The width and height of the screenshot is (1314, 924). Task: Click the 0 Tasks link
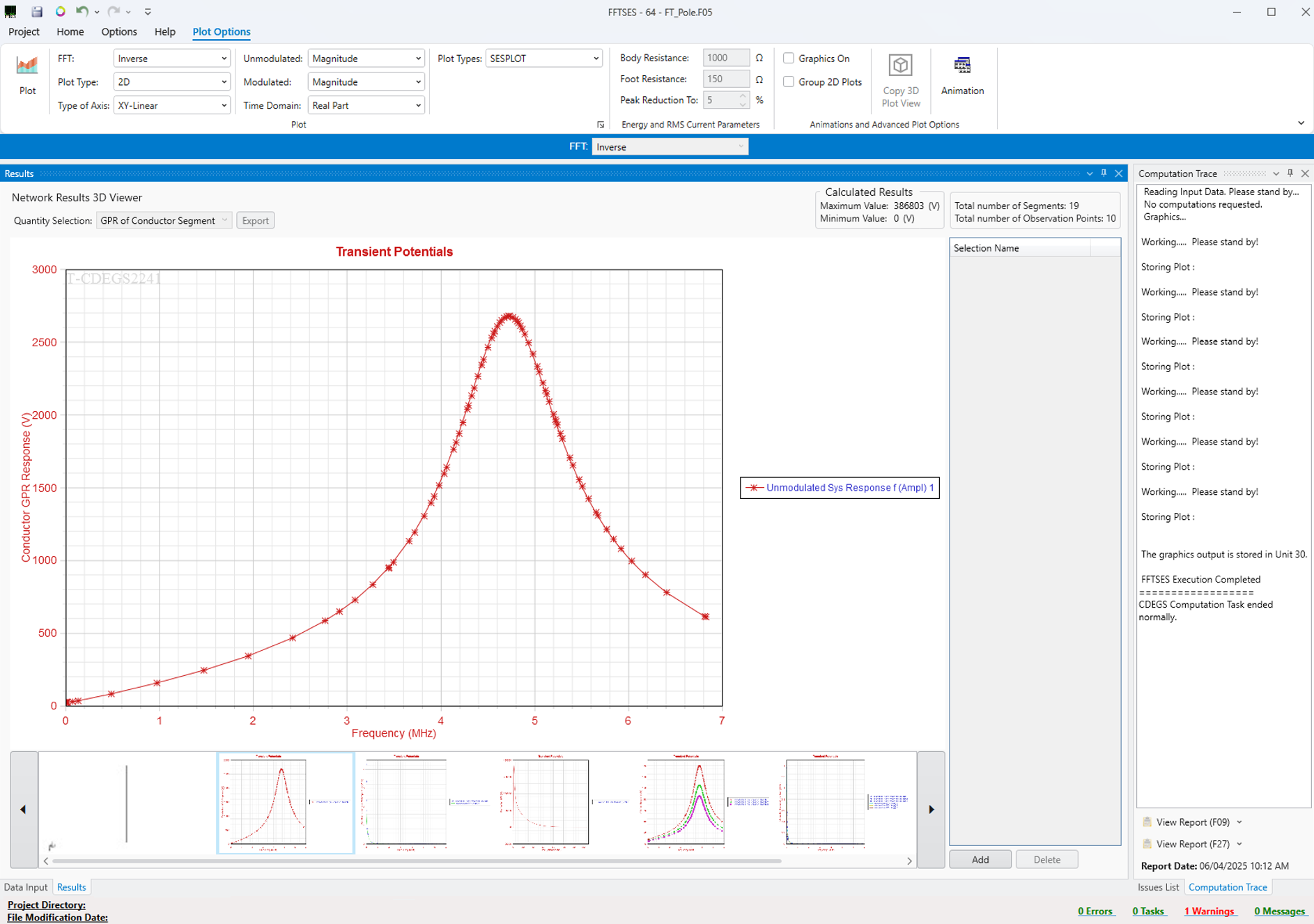tap(1149, 911)
